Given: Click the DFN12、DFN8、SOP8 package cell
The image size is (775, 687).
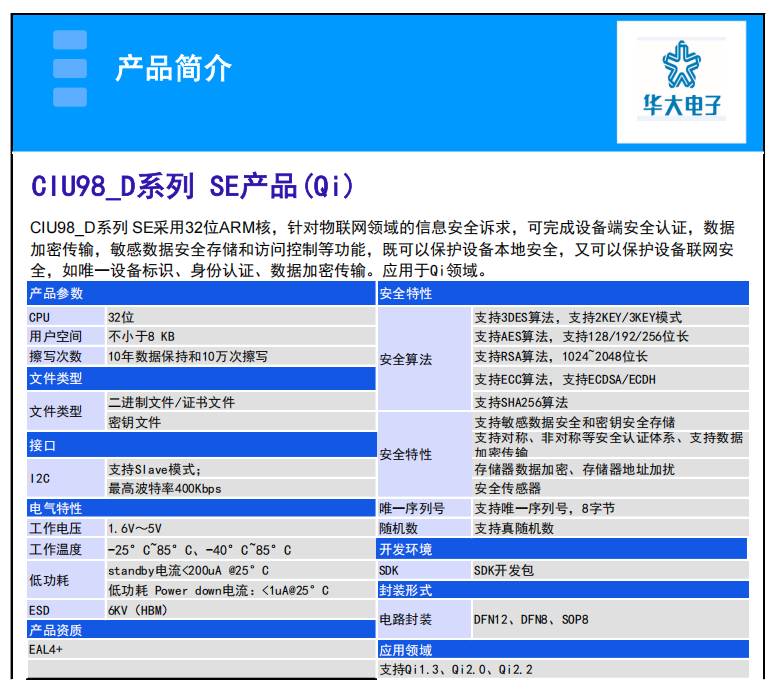Looking at the screenshot, I should coord(532,619).
